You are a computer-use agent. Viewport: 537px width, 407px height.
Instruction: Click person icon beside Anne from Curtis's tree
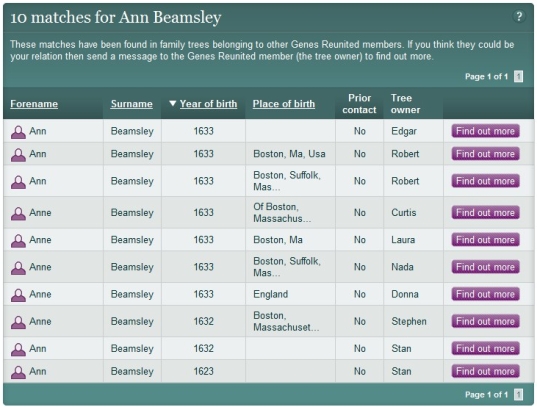[x=18, y=213]
